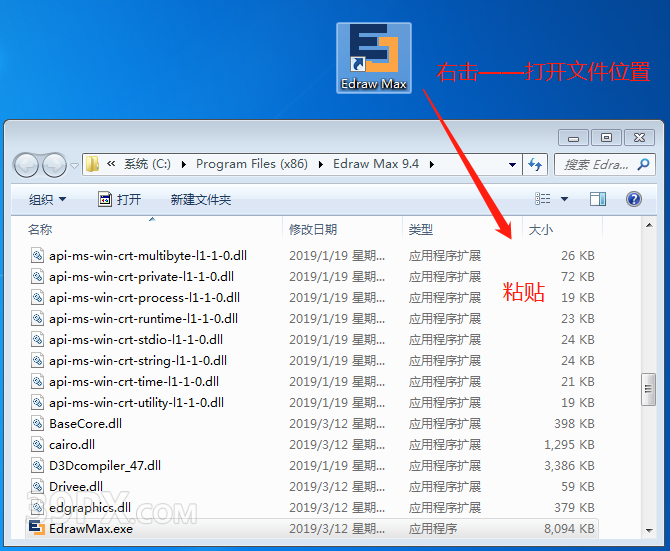This screenshot has height=551, width=670.
Task: Sort by 名称 column header
Action: [x=40, y=230]
